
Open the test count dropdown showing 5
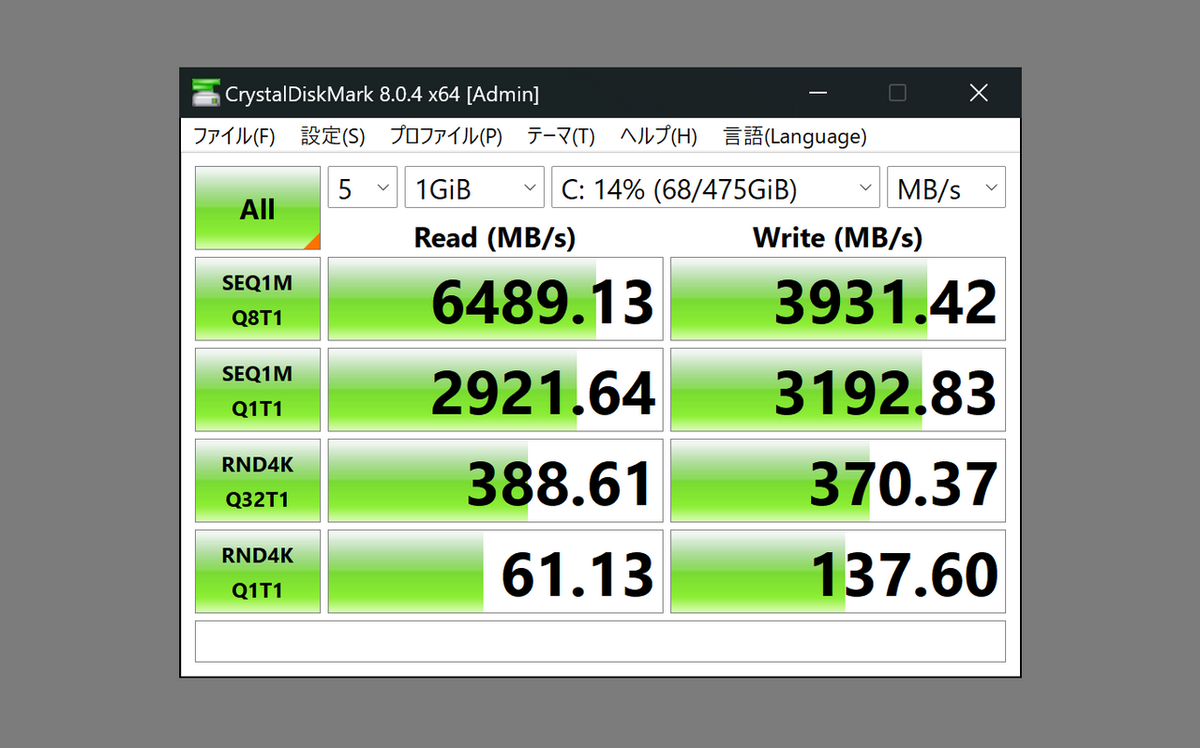[x=363, y=188]
